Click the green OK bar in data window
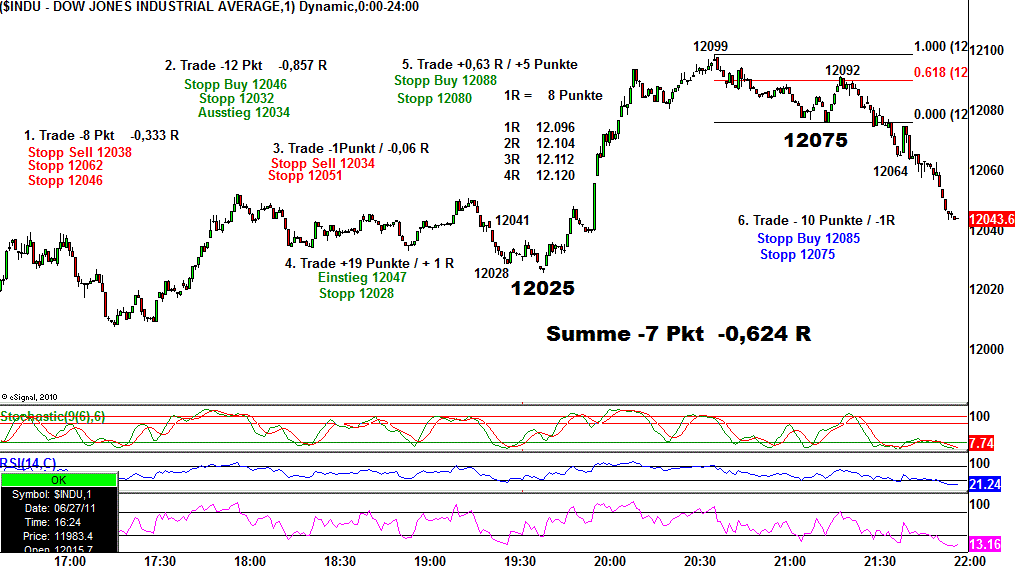1016x570 pixels. coord(58,480)
